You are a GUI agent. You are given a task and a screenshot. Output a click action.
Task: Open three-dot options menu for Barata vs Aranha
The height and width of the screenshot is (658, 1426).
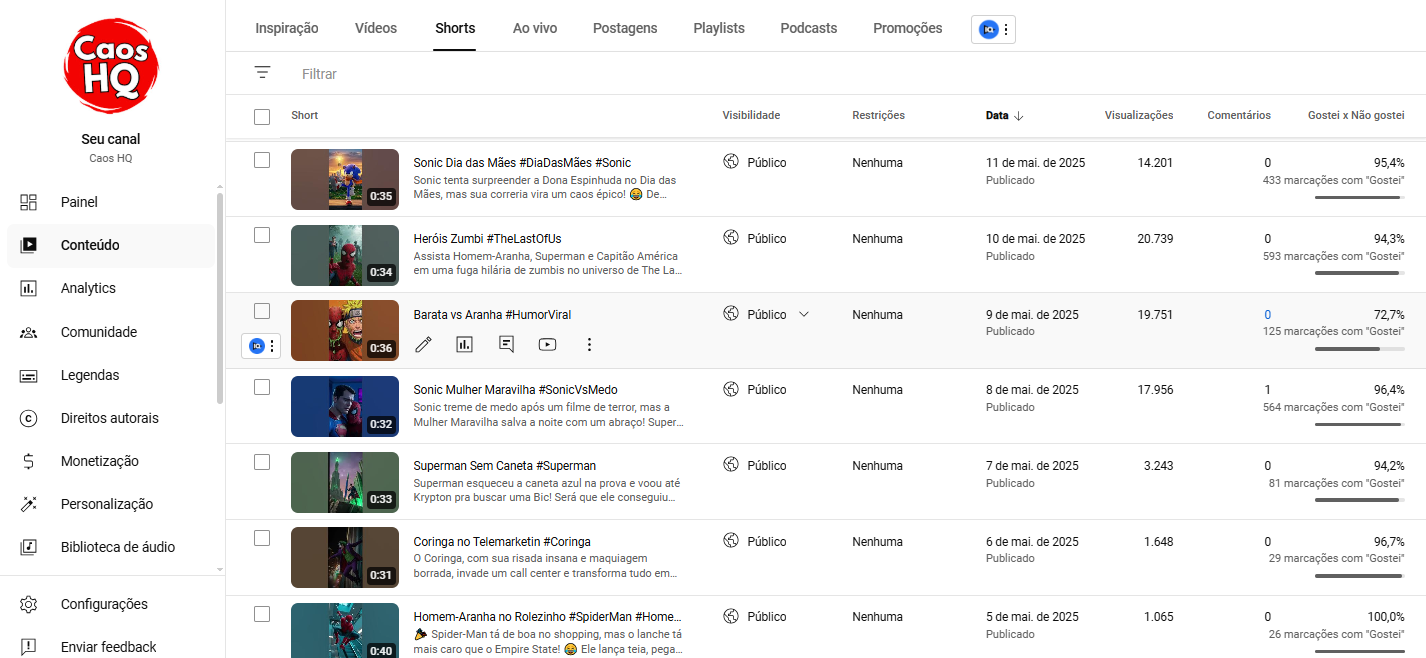[589, 344]
